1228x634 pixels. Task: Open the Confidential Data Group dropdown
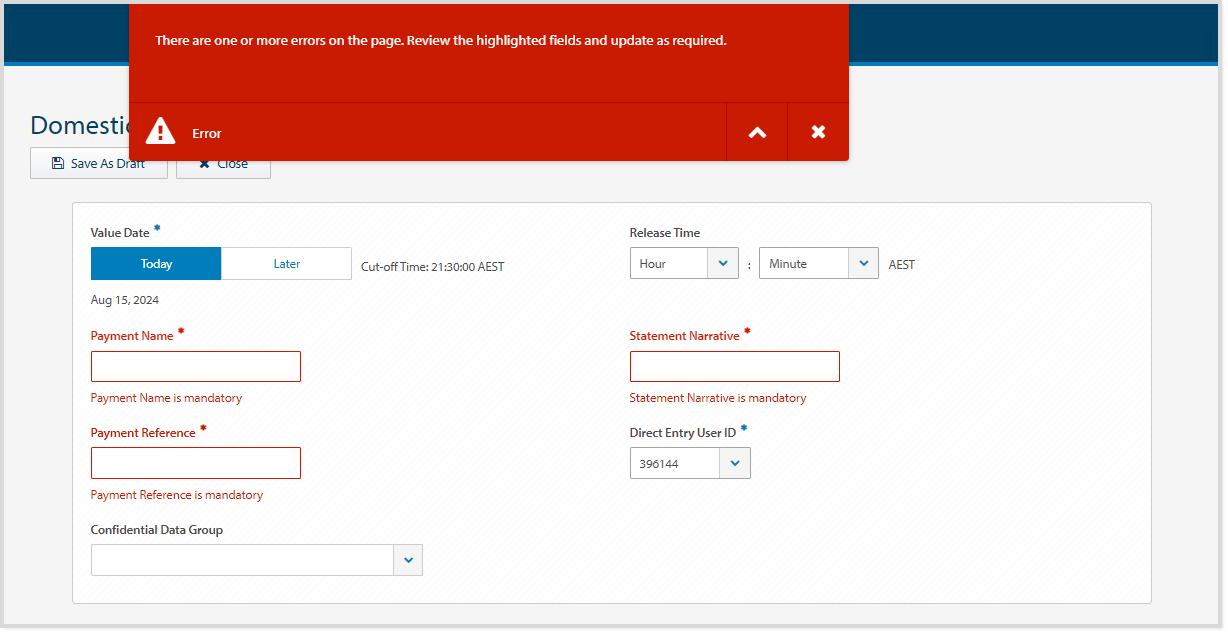tap(256, 559)
